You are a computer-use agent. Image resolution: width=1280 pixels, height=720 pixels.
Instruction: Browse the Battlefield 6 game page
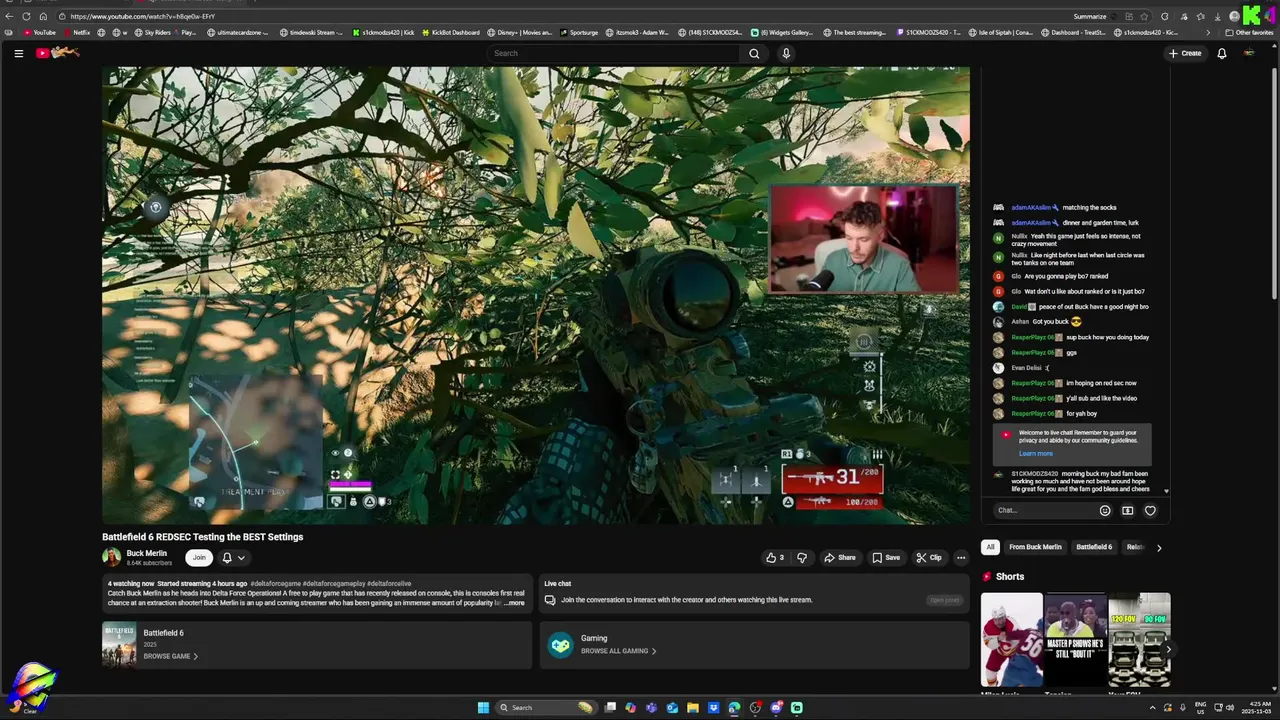pyautogui.click(x=170, y=656)
